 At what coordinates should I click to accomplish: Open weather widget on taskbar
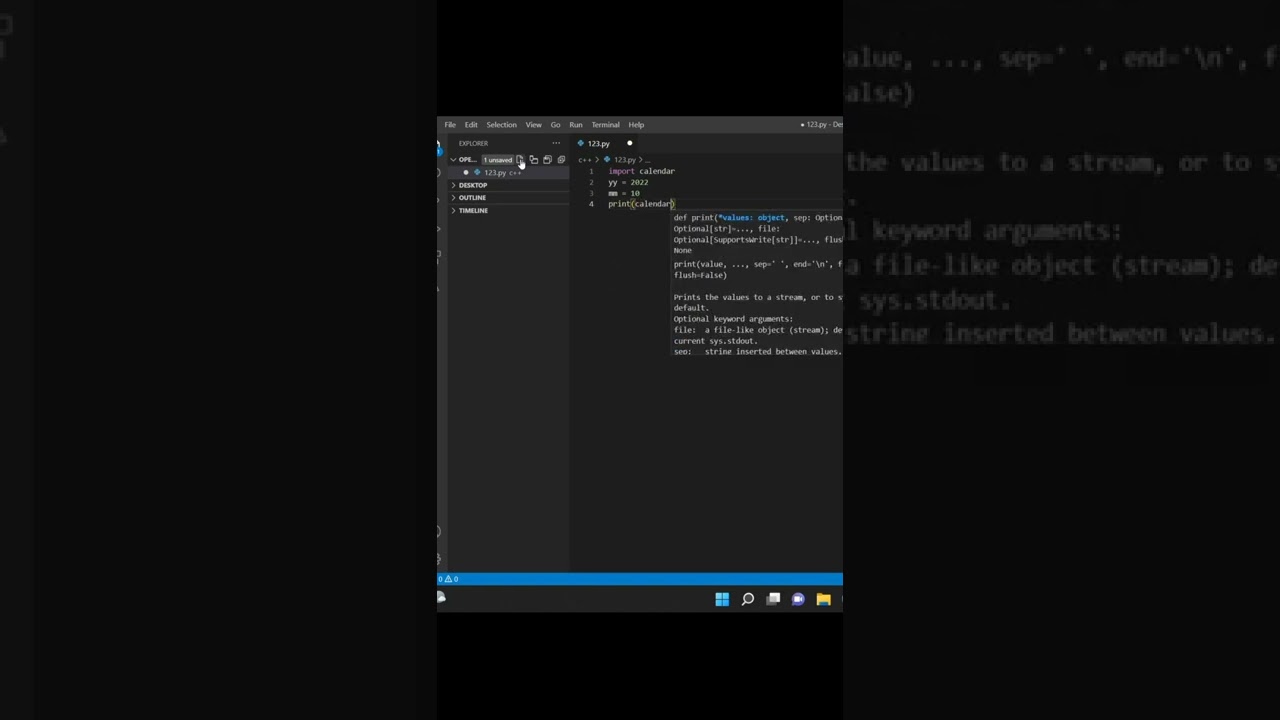(441, 598)
